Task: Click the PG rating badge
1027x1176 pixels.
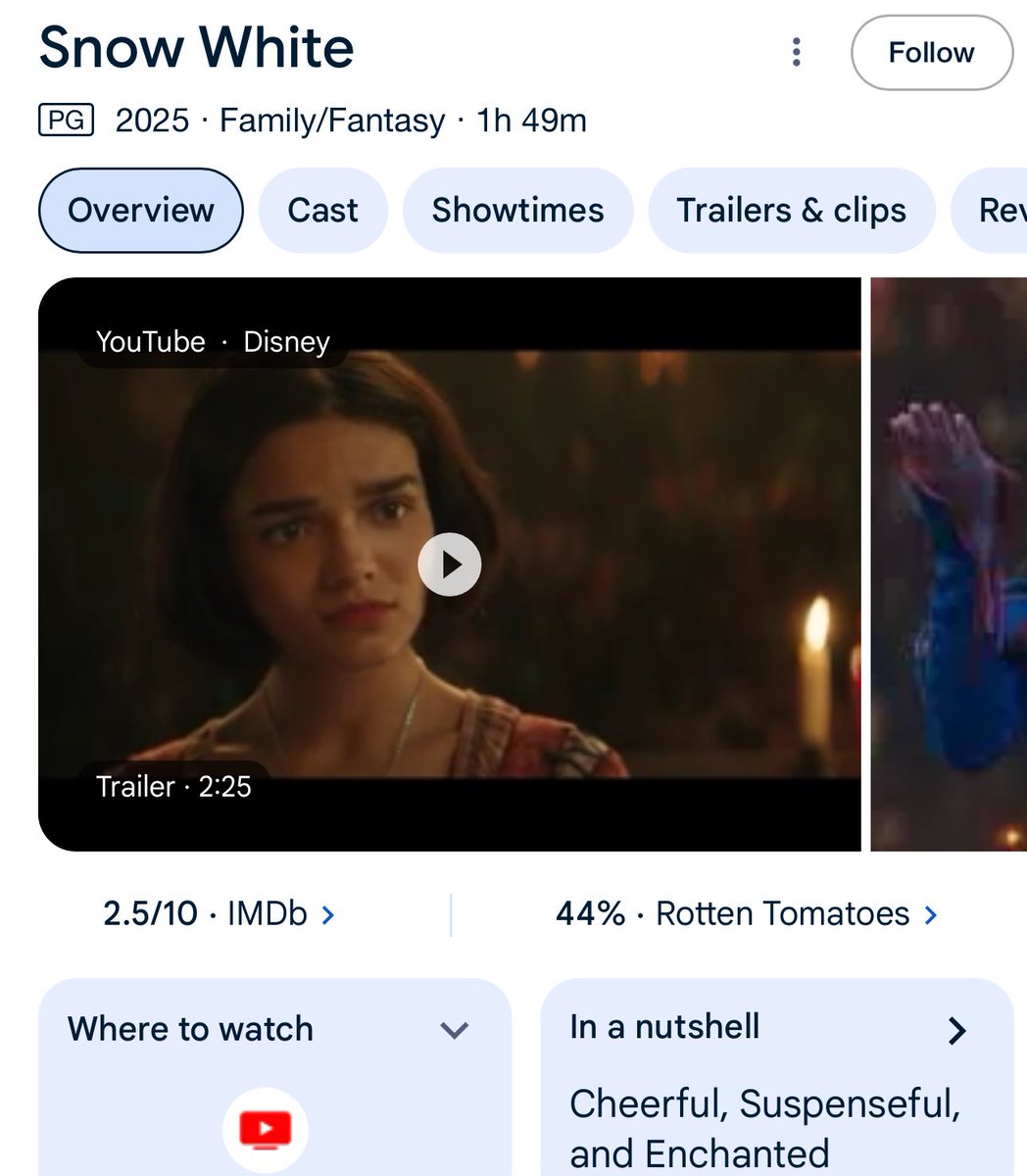Action: (64, 121)
